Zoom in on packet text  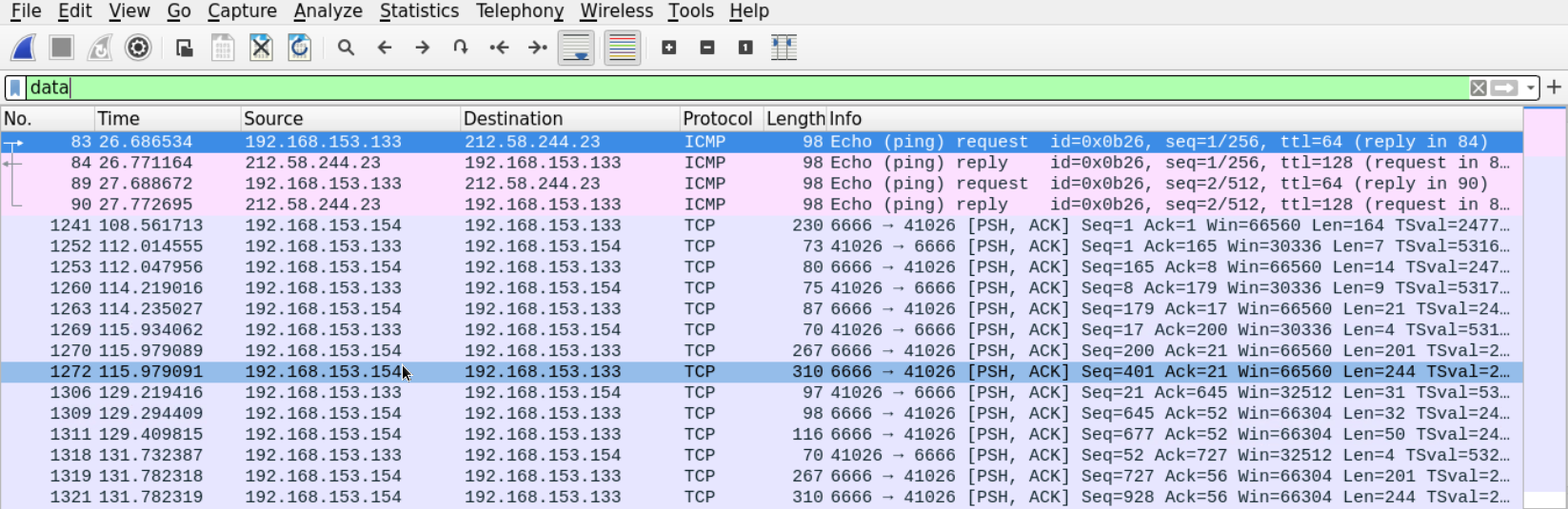(669, 48)
